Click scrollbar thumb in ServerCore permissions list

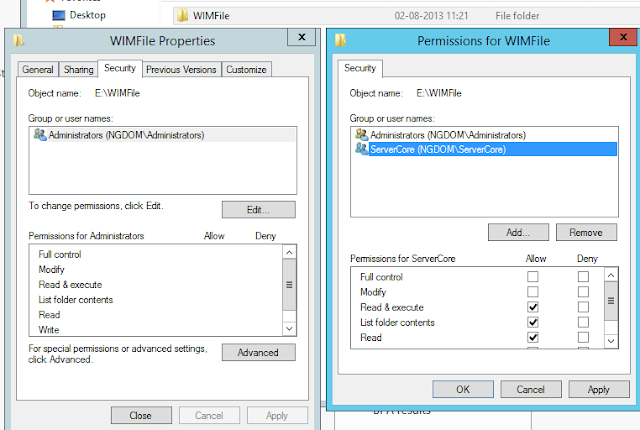[x=611, y=301]
